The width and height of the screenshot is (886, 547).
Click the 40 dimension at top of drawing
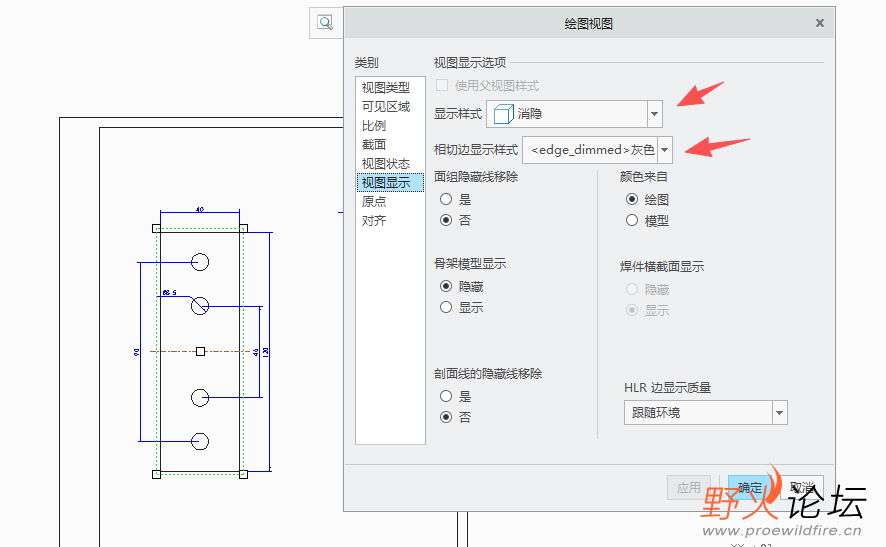[200, 209]
